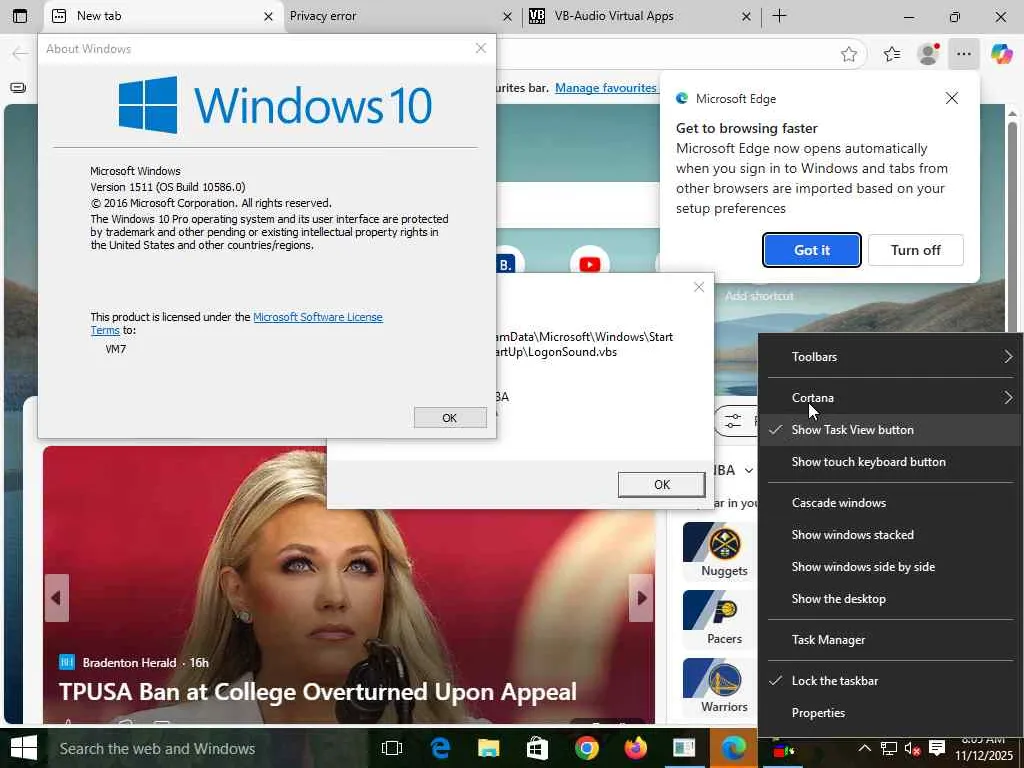Open the page settings sliders icon

pyautogui.click(x=733, y=421)
